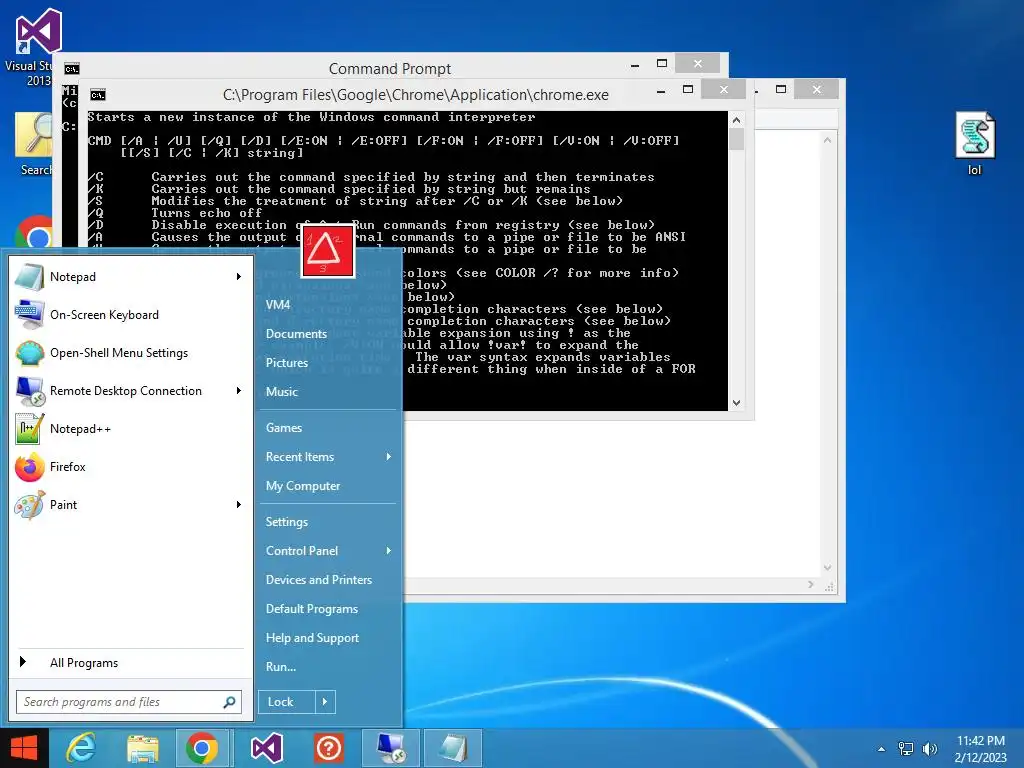1024x768 pixels.
Task: Click the search magnifier icon in Start menu
Action: tap(229, 702)
